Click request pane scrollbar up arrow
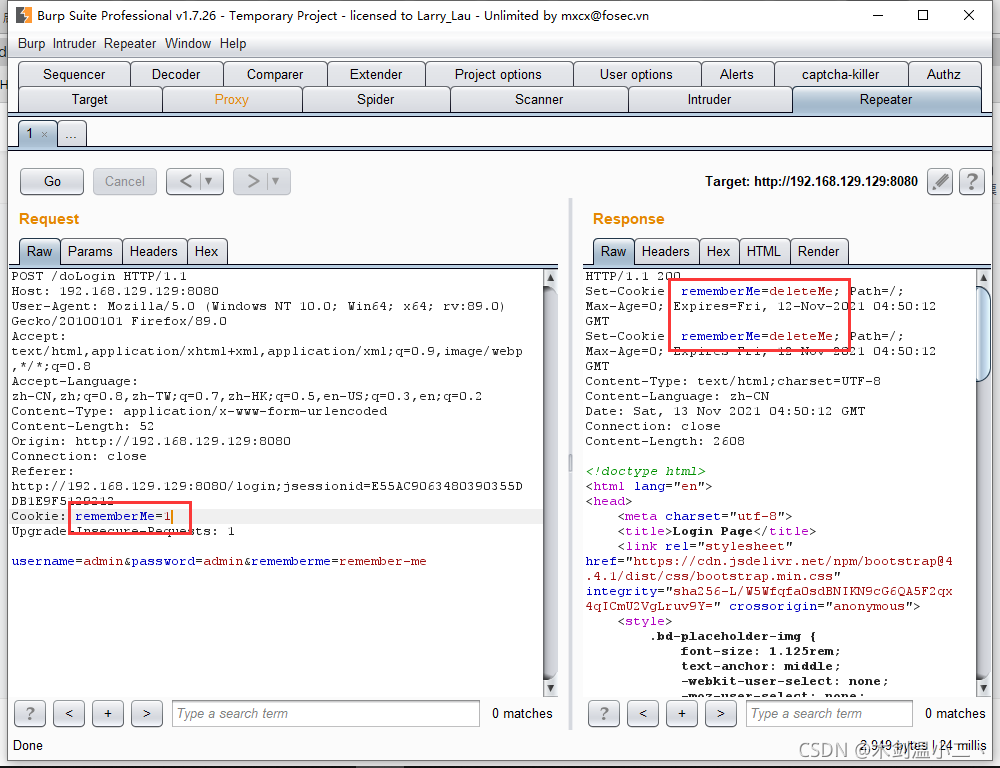 coord(550,277)
